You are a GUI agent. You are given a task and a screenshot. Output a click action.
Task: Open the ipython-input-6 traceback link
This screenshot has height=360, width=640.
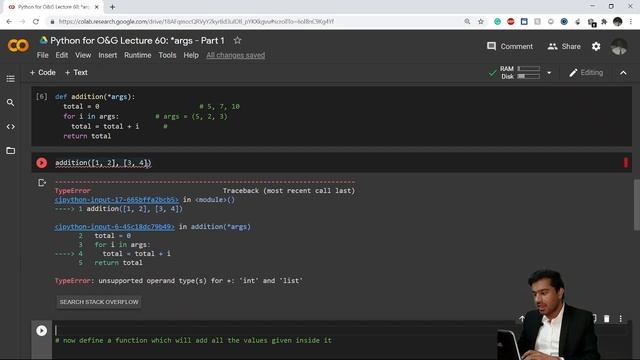pos(114,227)
